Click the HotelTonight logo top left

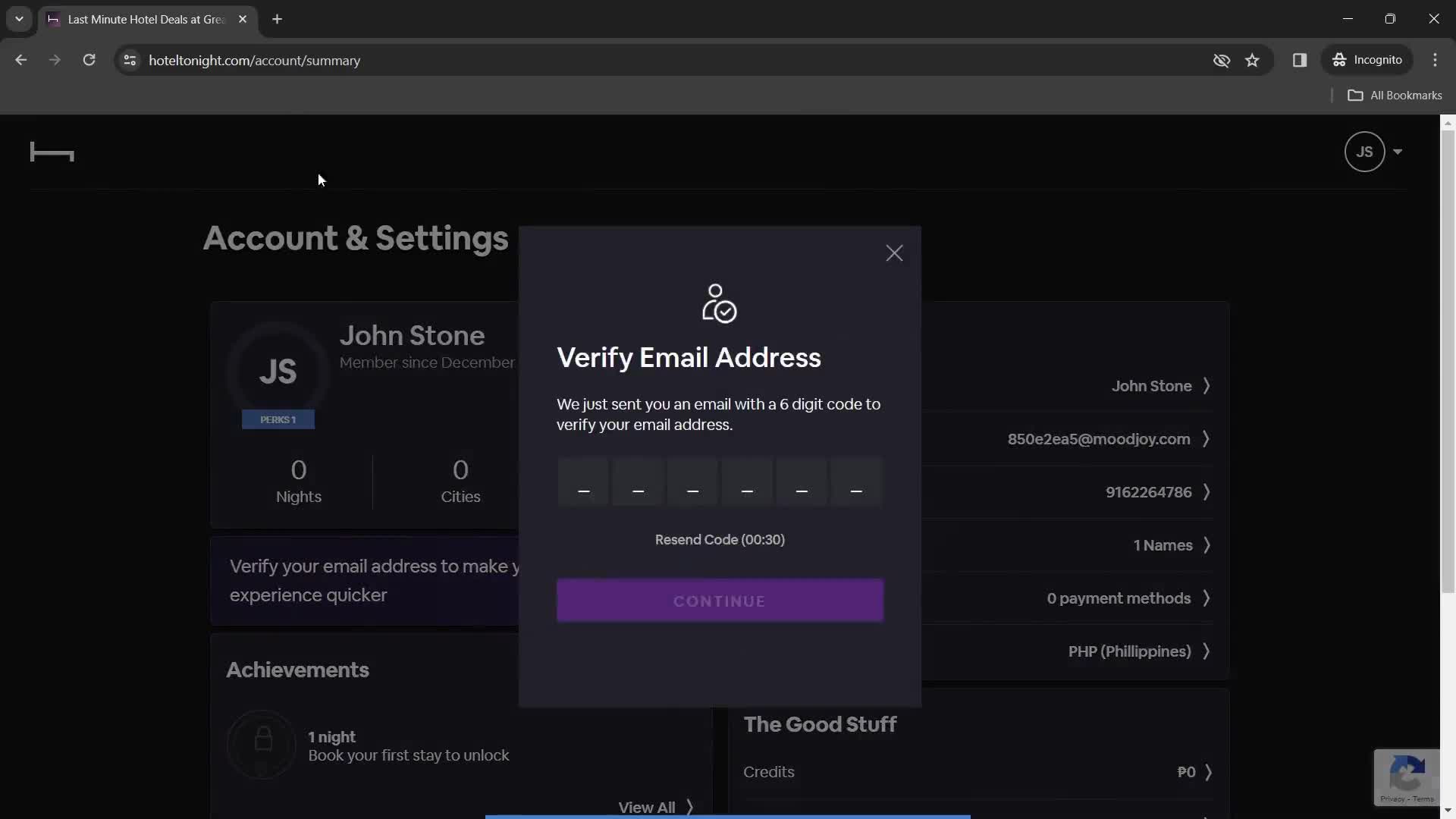51,151
